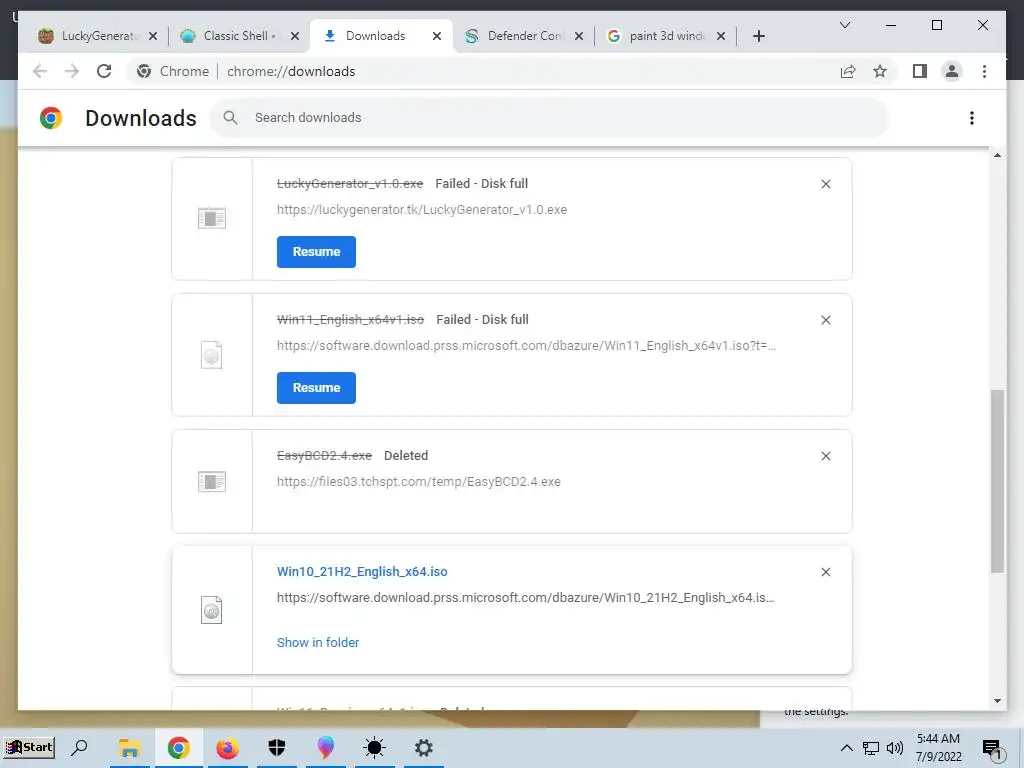Click Show in folder for Win10 ISO
1024x768 pixels.
pos(317,643)
